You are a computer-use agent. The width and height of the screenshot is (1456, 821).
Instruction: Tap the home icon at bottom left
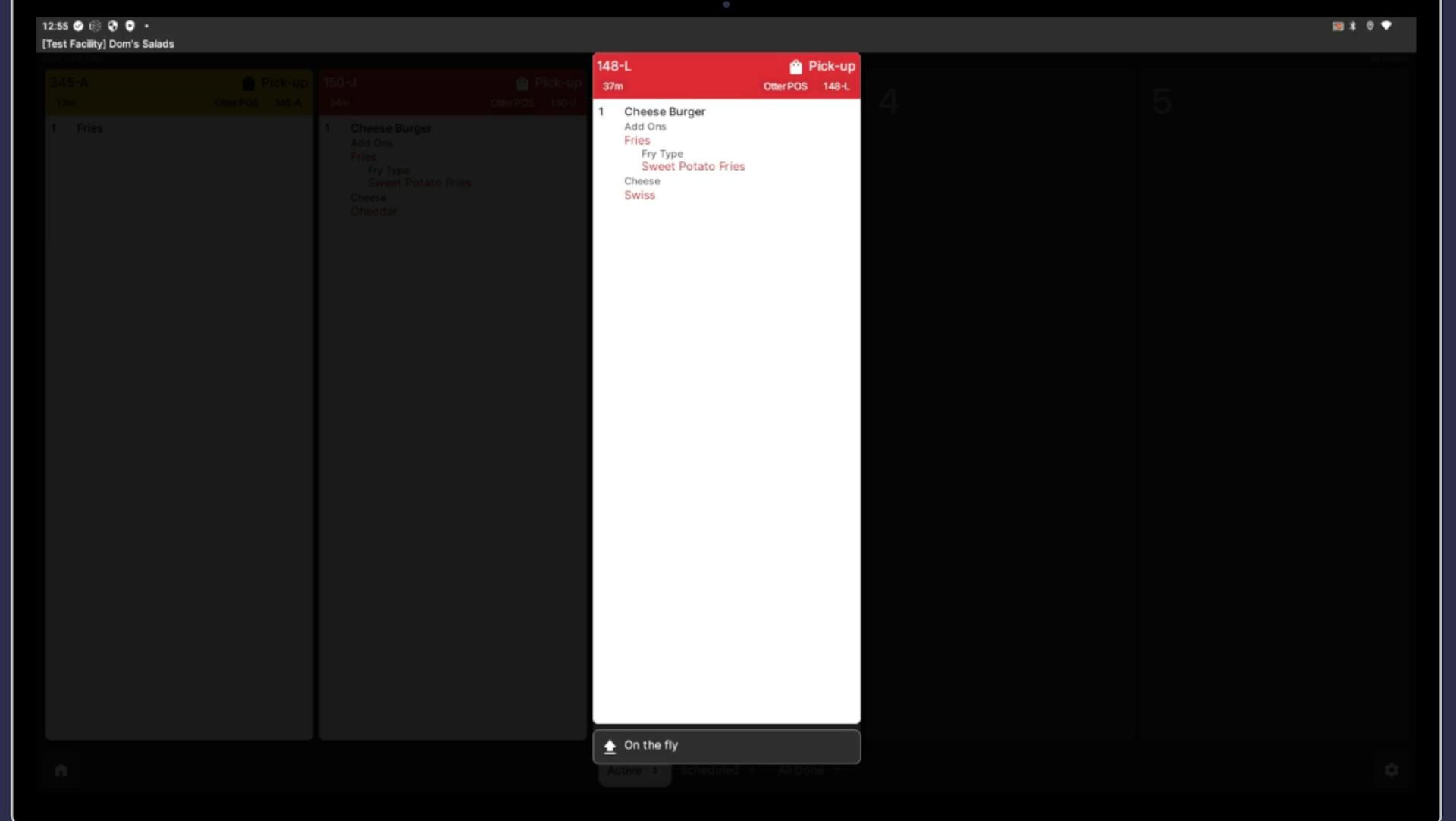61,770
